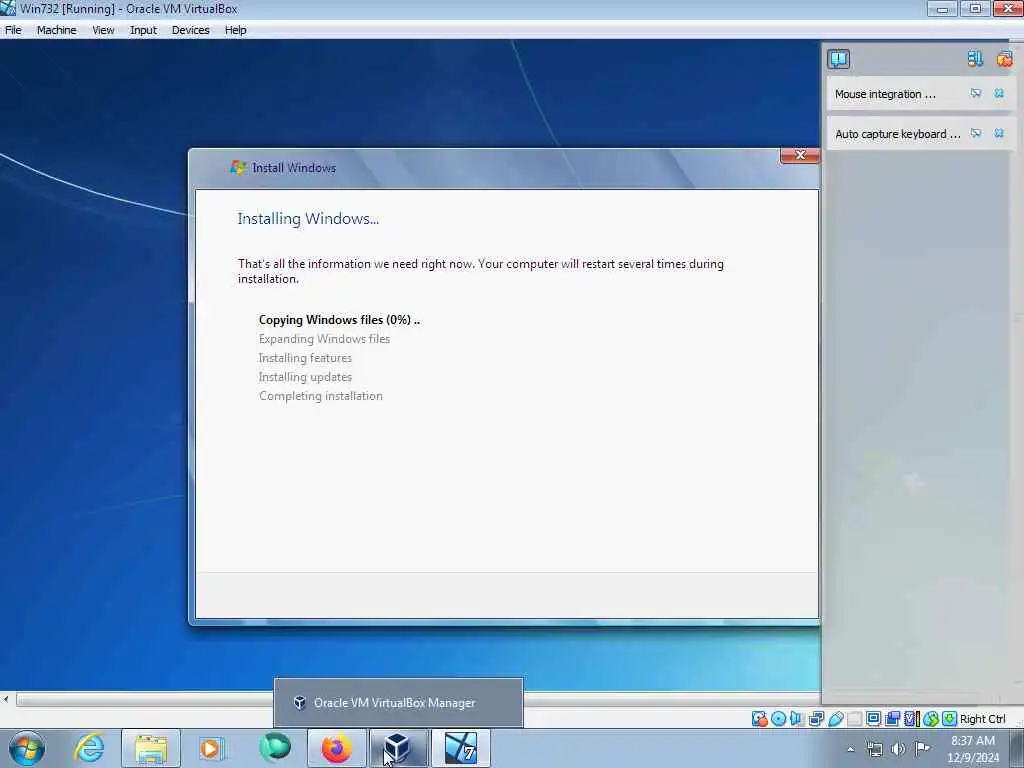Click the Show desktop strip

pyautogui.click(x=1017, y=748)
